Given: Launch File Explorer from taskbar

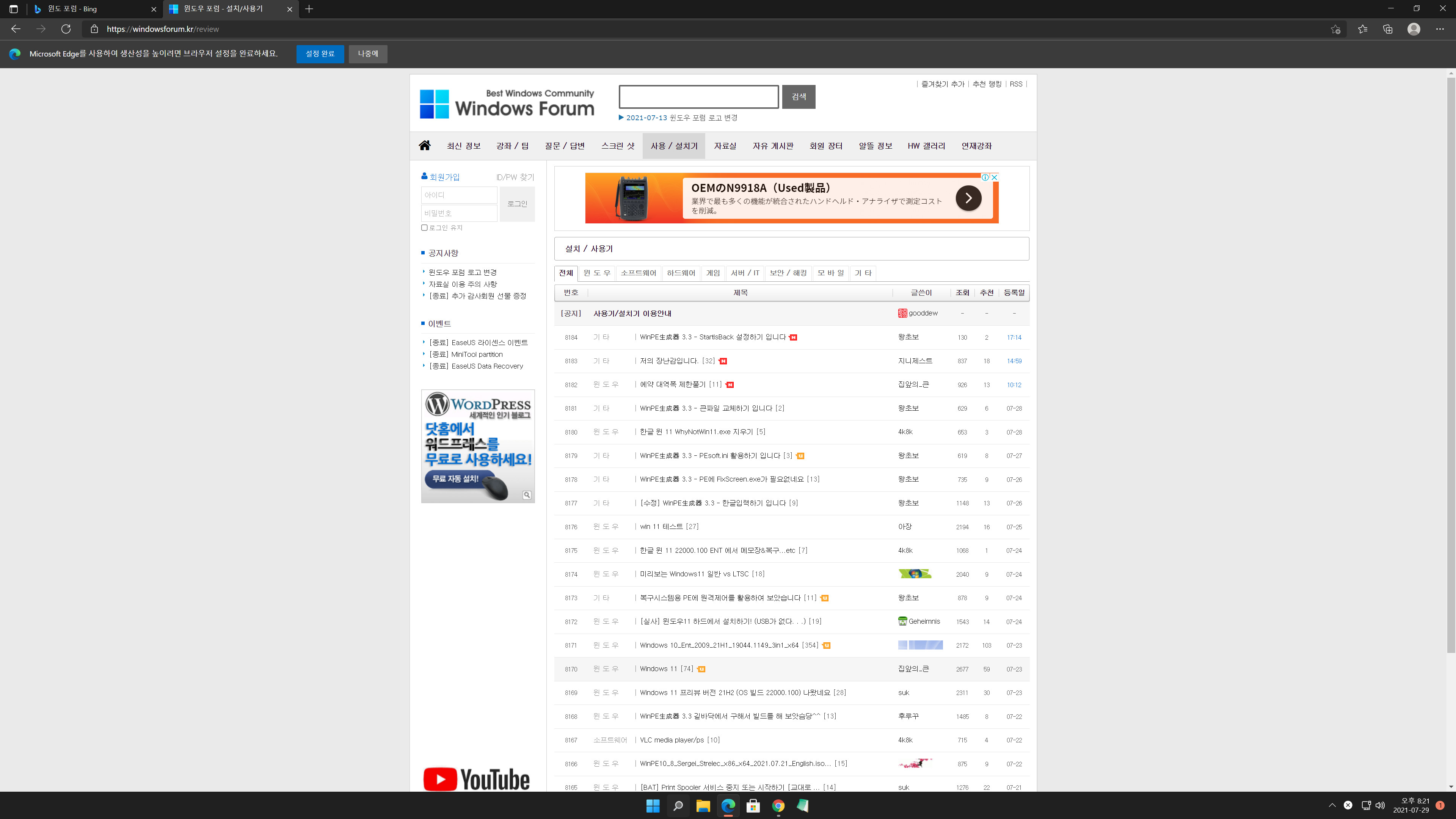Looking at the screenshot, I should (703, 806).
